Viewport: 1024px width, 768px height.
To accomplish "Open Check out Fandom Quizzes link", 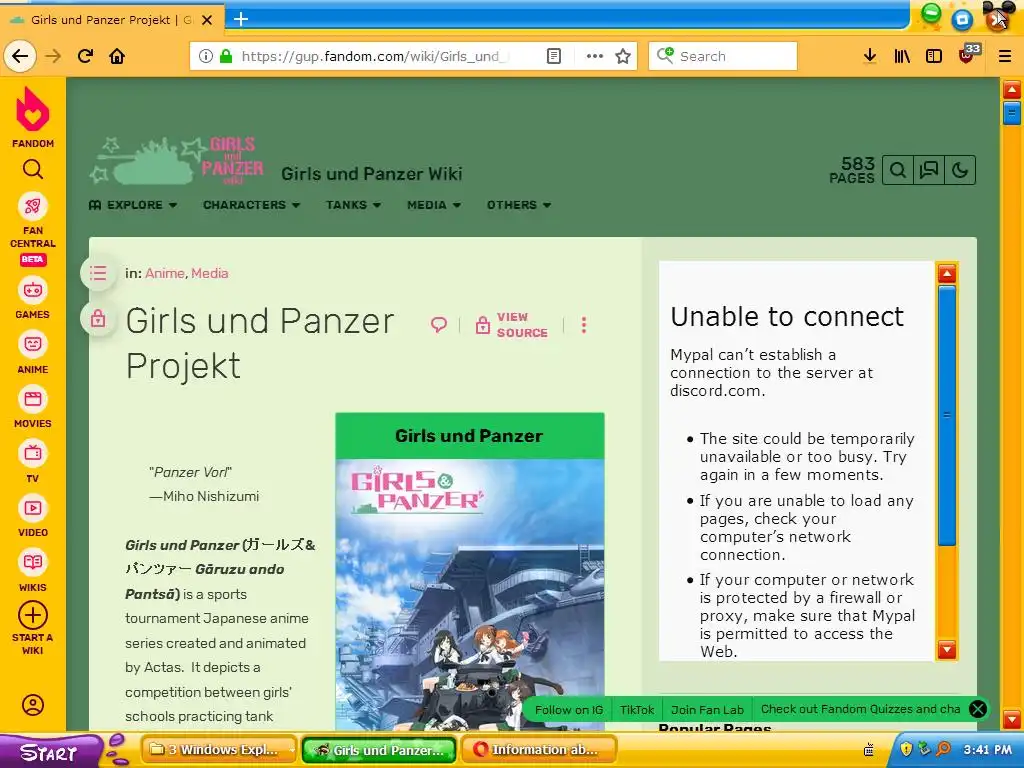I will pos(860,709).
